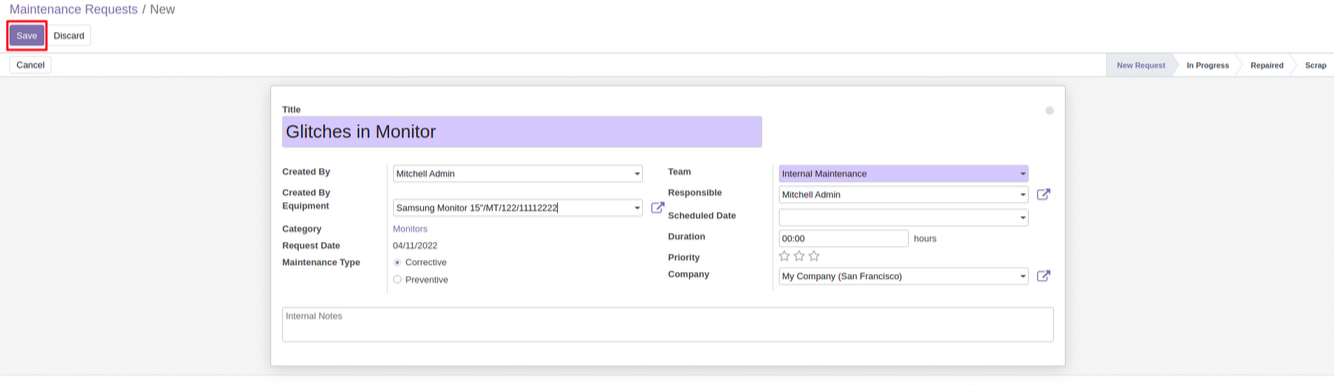
Task: Click the Scheduled Date label
Action: (x=702, y=215)
